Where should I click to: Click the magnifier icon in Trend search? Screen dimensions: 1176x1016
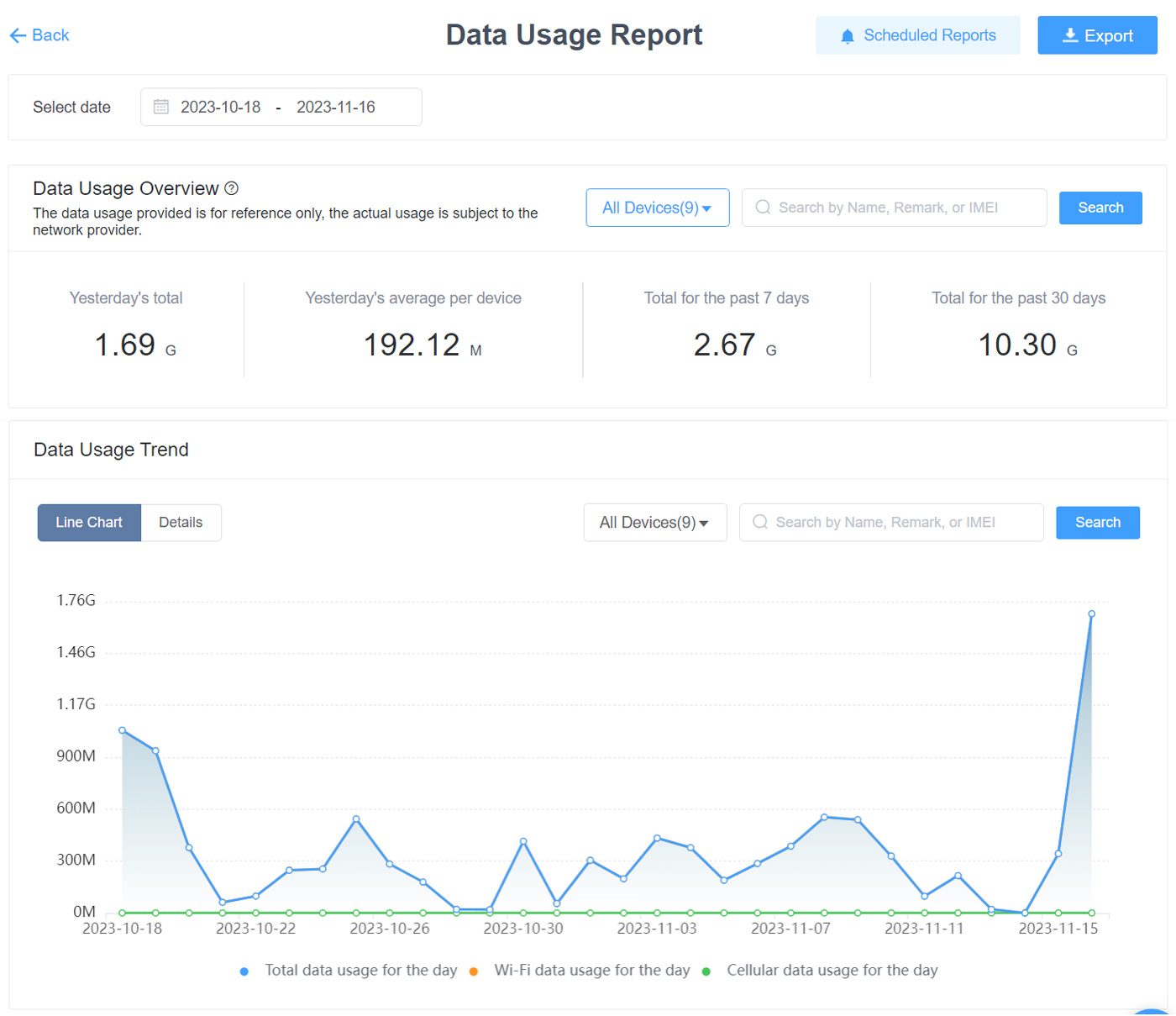[x=760, y=523]
